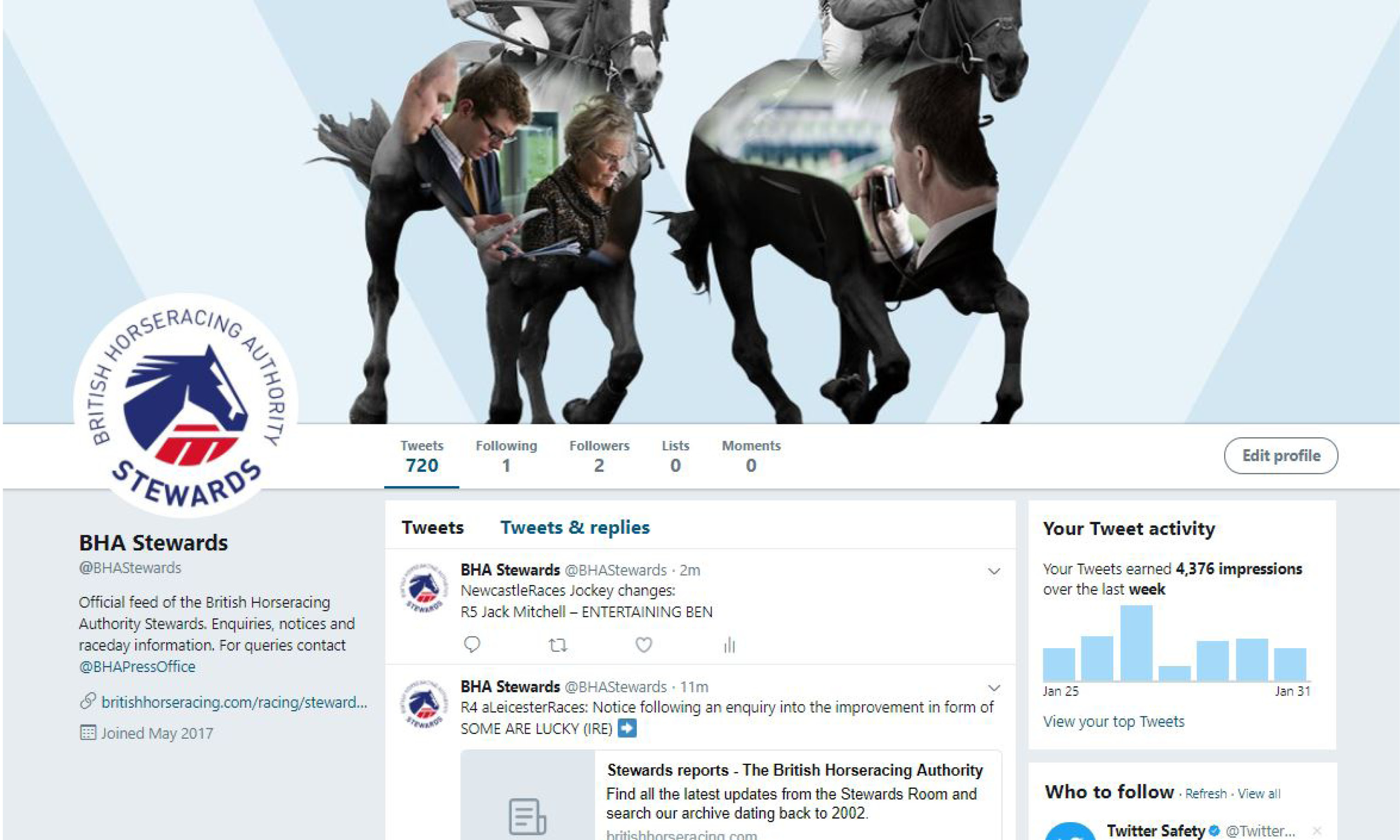This screenshot has width=1400, height=840.
Task: Click the reply icon on the NewcastleRaces tweet
Action: click(x=471, y=644)
